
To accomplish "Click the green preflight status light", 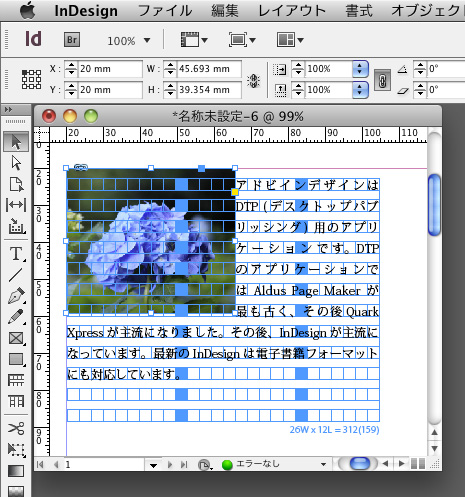I will click(x=227, y=465).
